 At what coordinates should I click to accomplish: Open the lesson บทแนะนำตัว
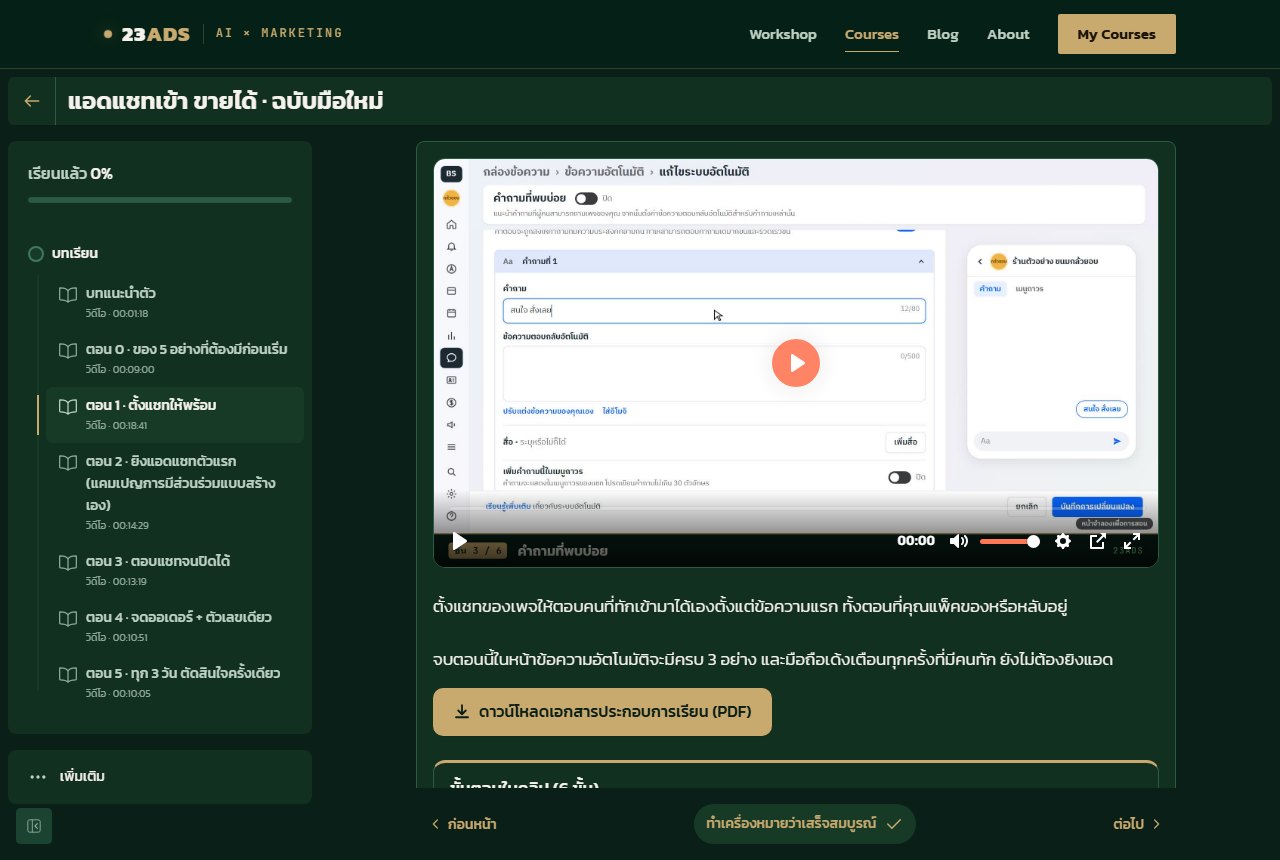[175, 302]
